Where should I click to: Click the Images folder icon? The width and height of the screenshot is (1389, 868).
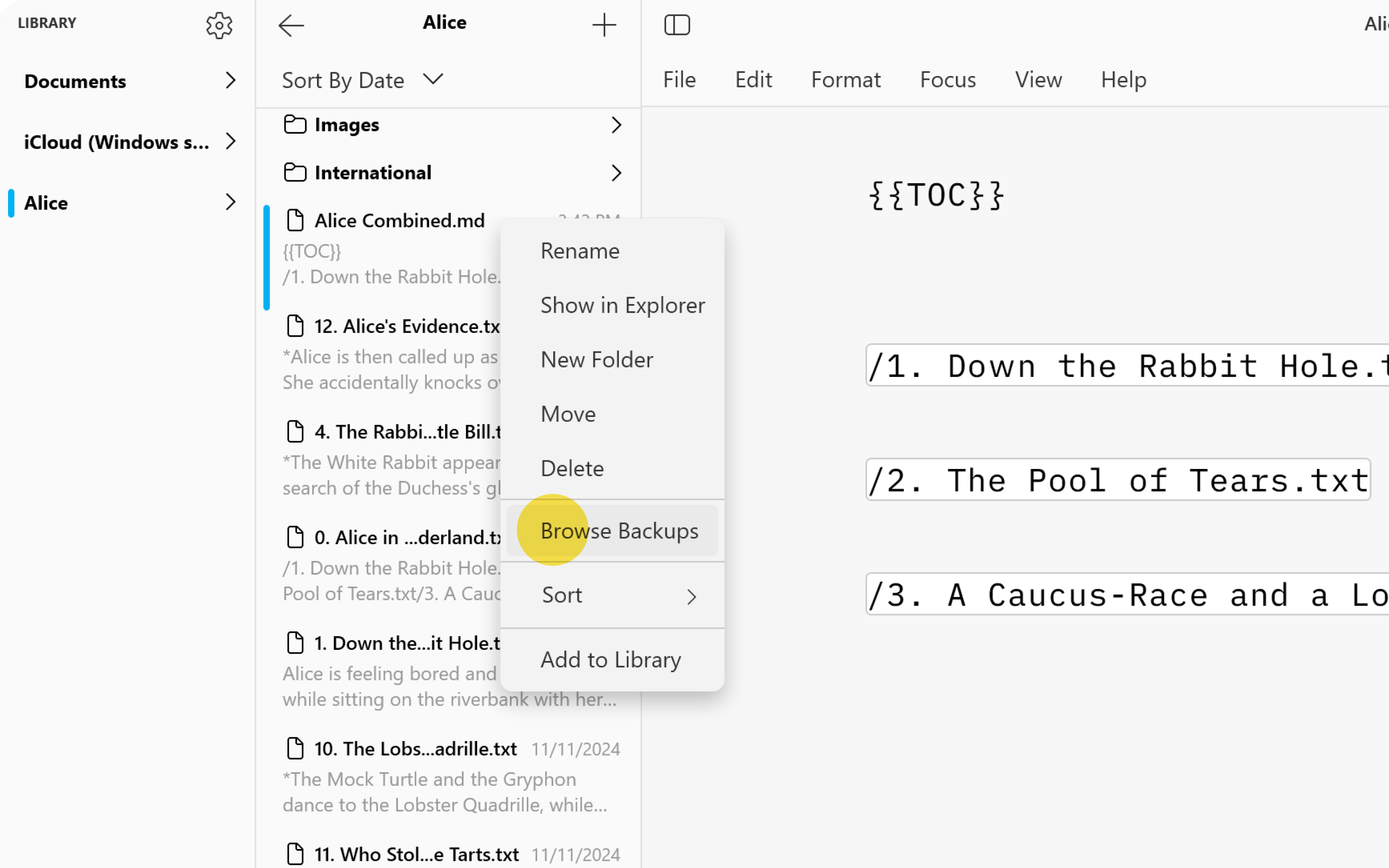(294, 125)
